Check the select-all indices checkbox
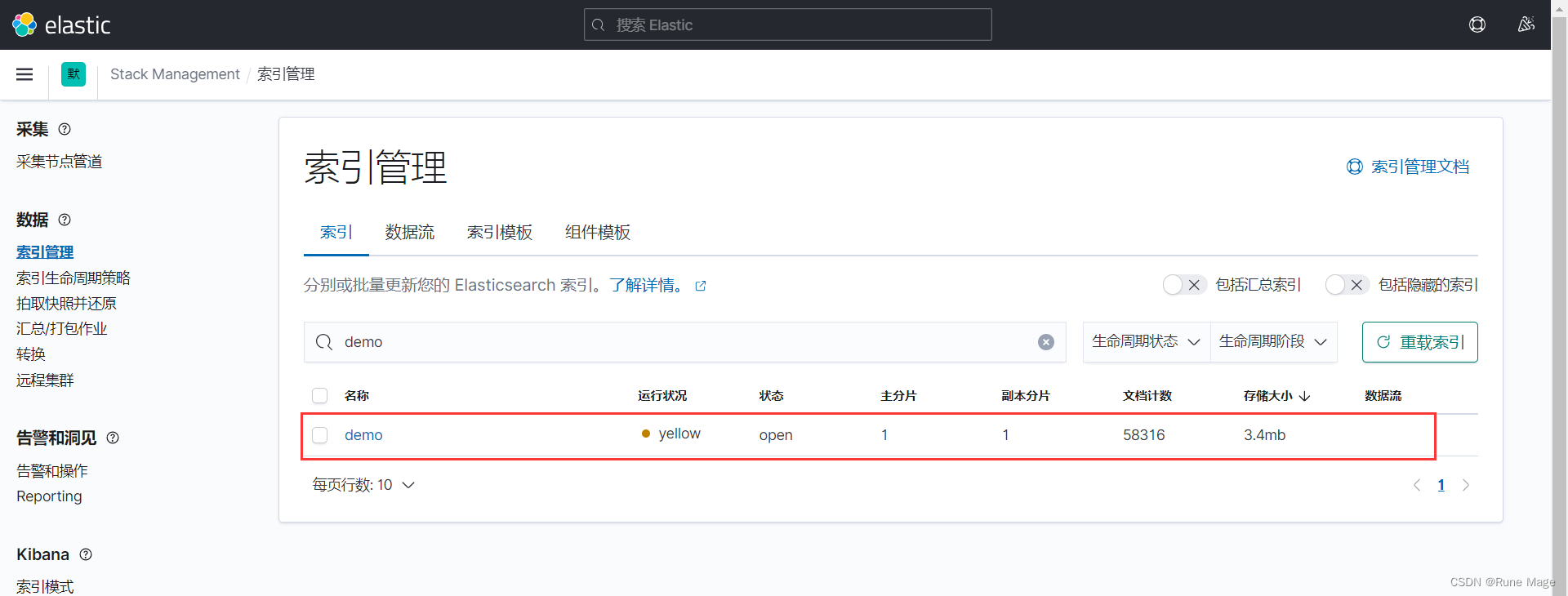1568x596 pixels. [x=320, y=396]
